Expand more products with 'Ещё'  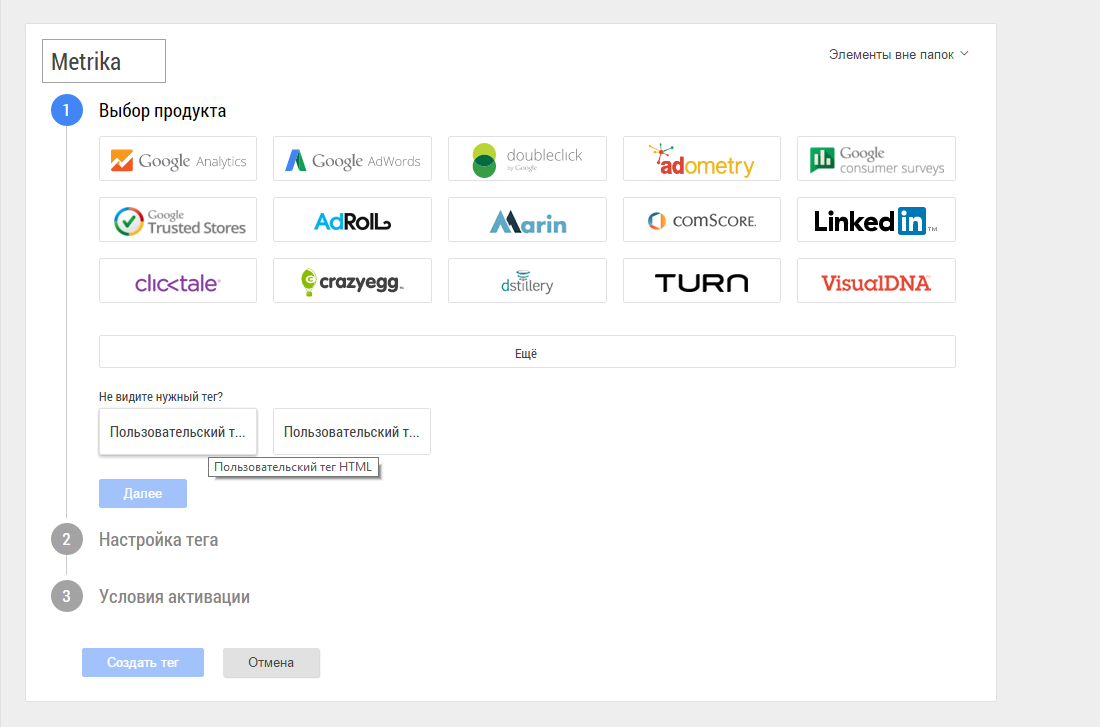point(527,352)
